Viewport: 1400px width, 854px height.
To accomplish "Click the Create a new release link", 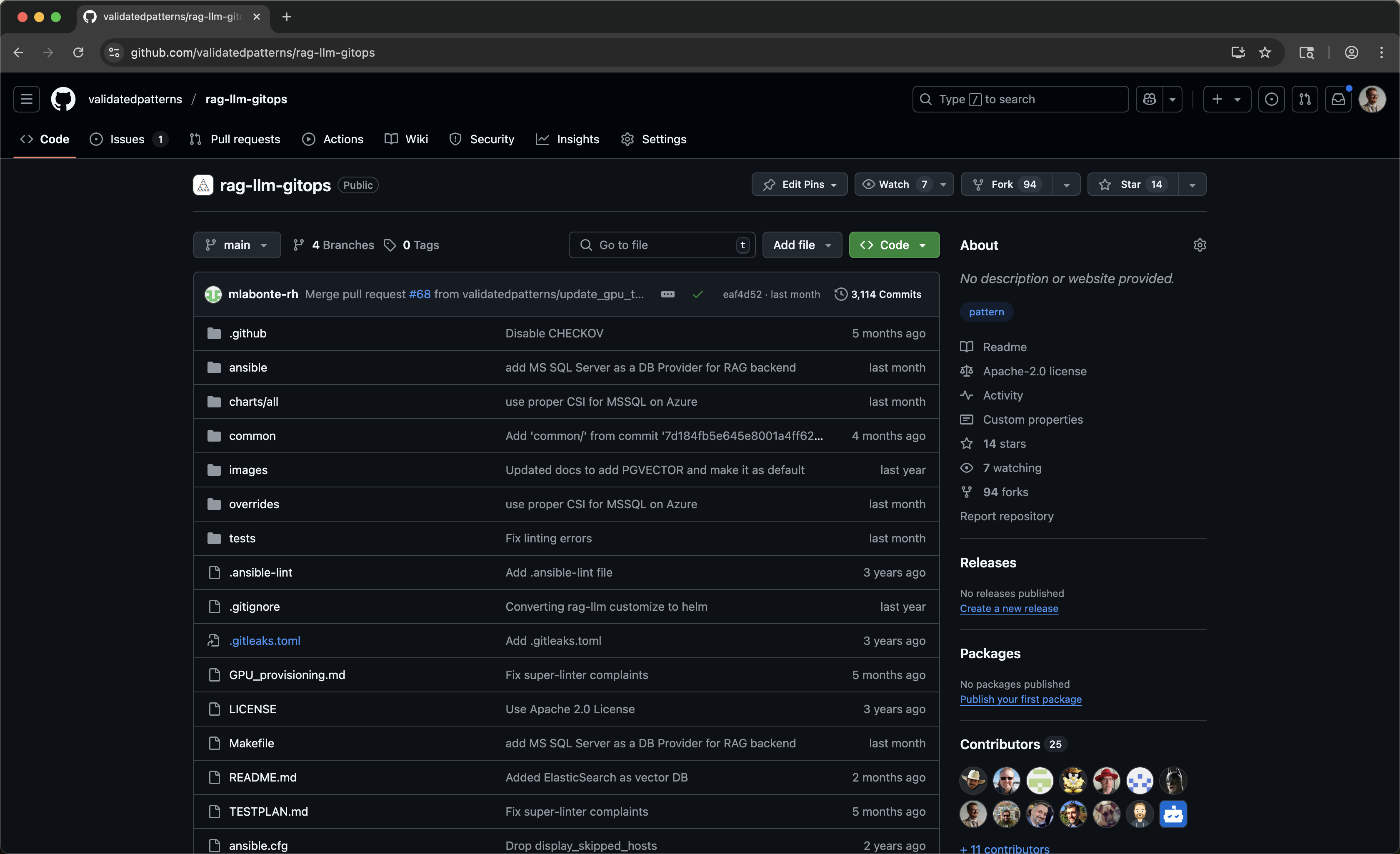I will click(x=1009, y=608).
